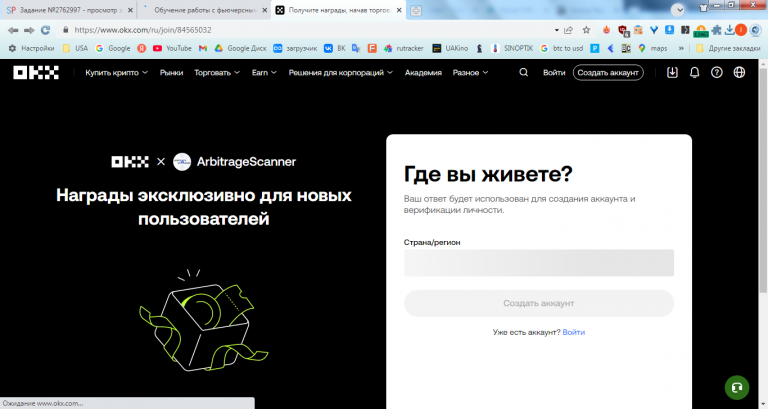Open the blue V extension icon
This screenshot has width=768, height=409.
click(x=654, y=30)
